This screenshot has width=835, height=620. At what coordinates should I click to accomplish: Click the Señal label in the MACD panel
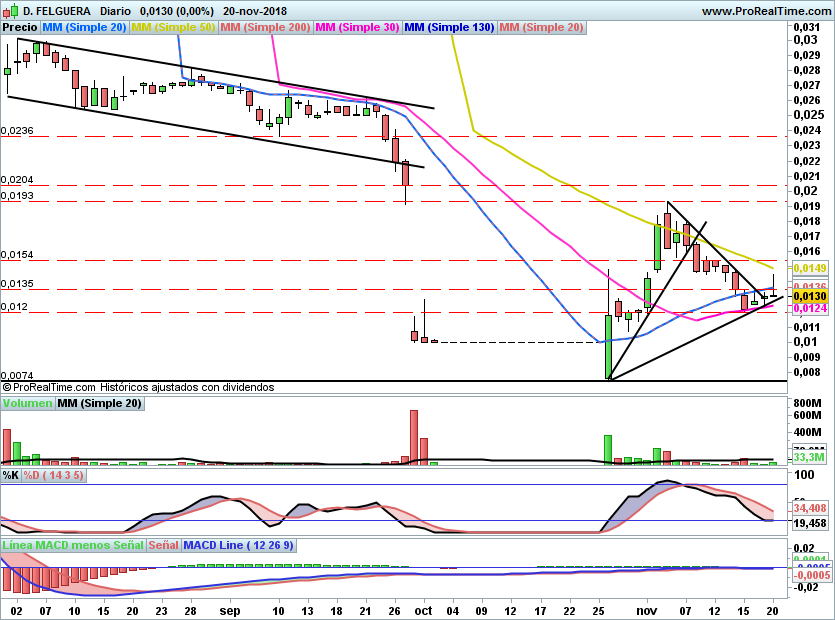tap(164, 546)
